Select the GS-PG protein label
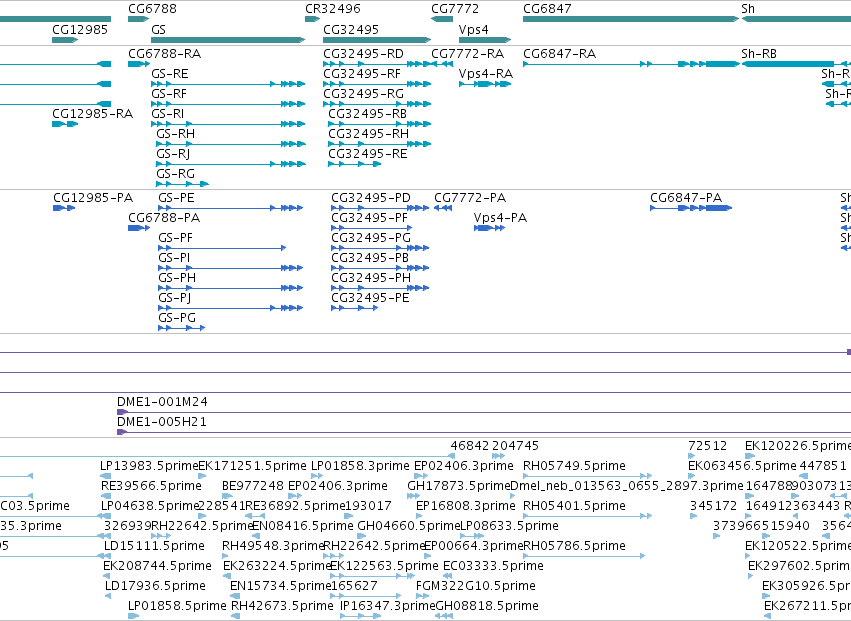 [177, 318]
